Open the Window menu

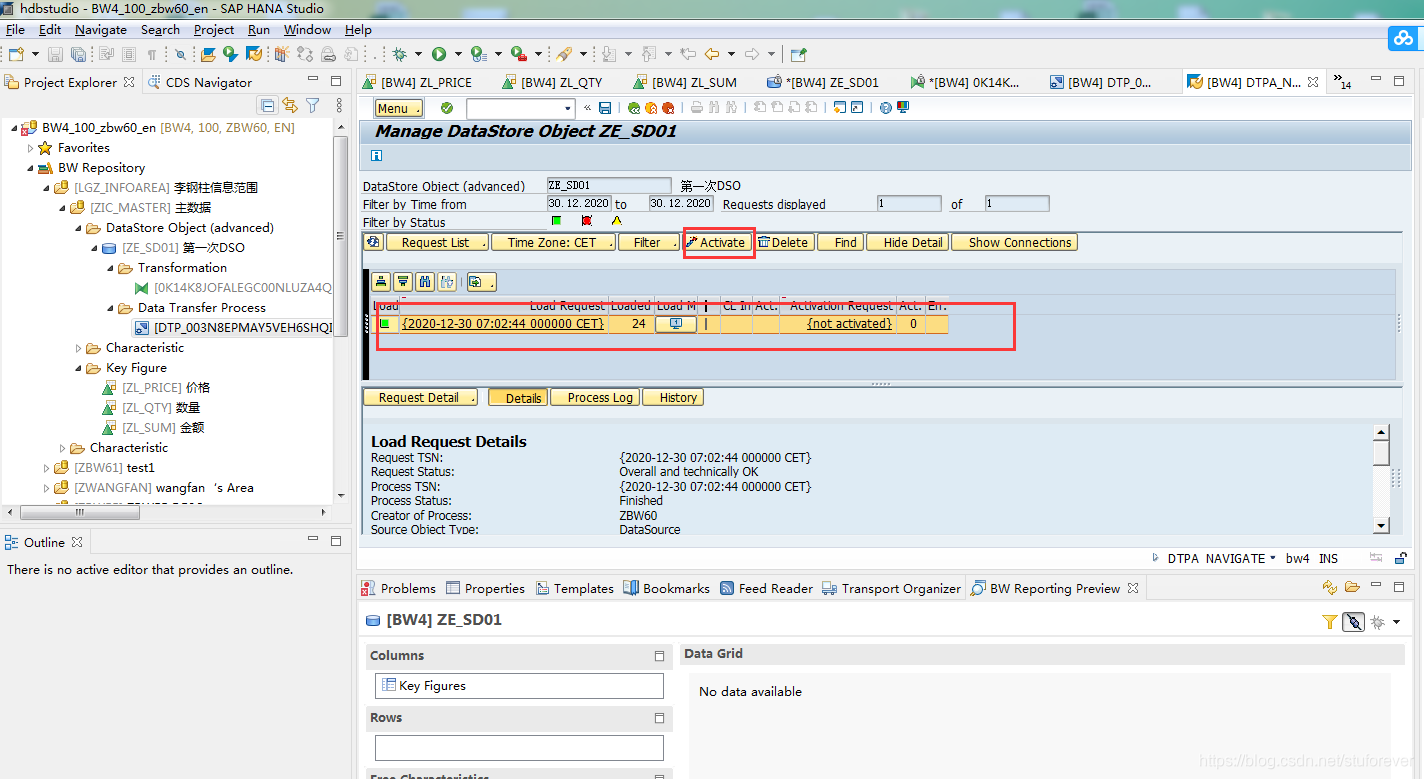(308, 30)
